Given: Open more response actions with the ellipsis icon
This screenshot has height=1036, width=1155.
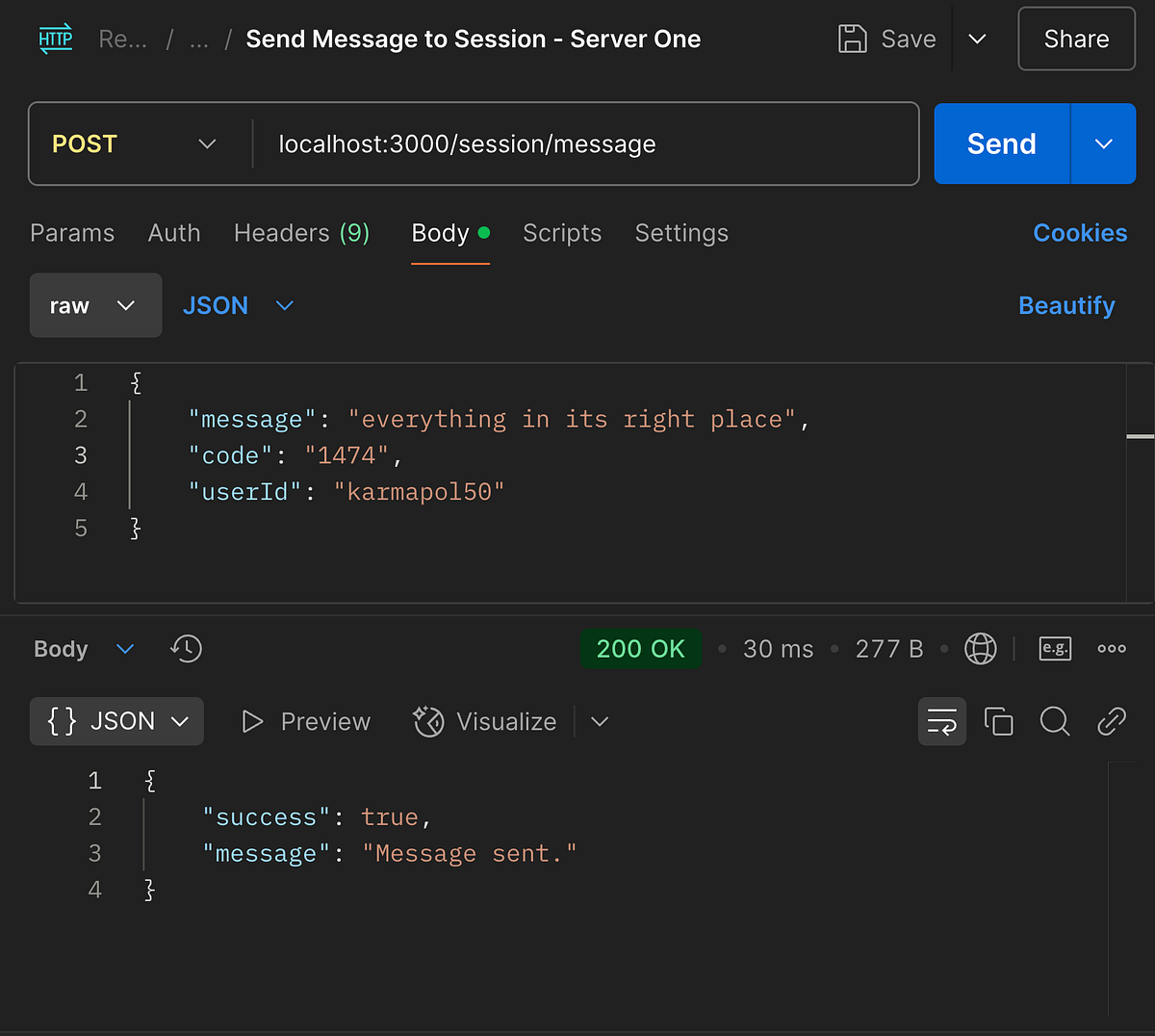Looking at the screenshot, I should pos(1111,649).
